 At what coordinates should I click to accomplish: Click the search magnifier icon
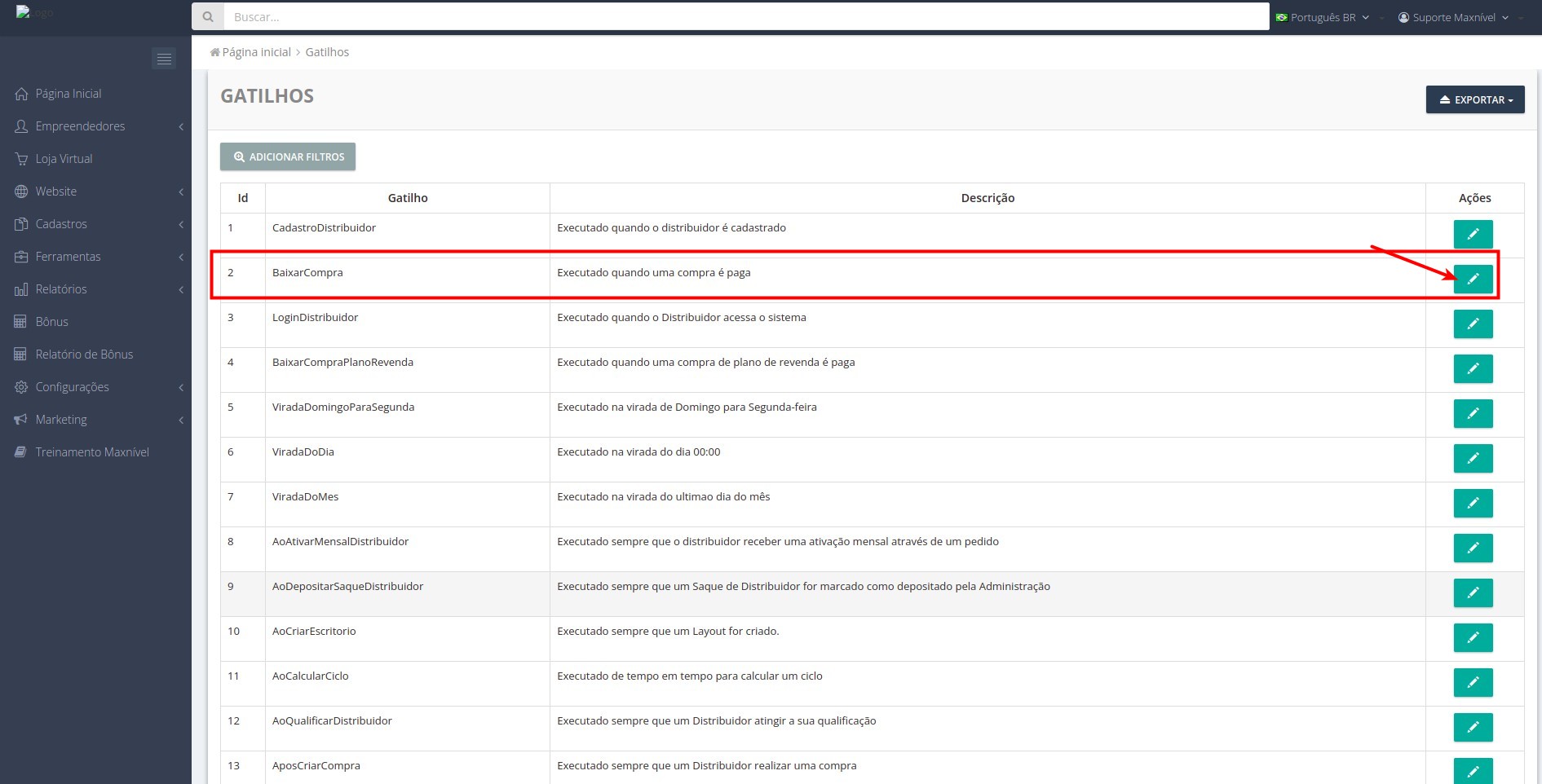(208, 17)
